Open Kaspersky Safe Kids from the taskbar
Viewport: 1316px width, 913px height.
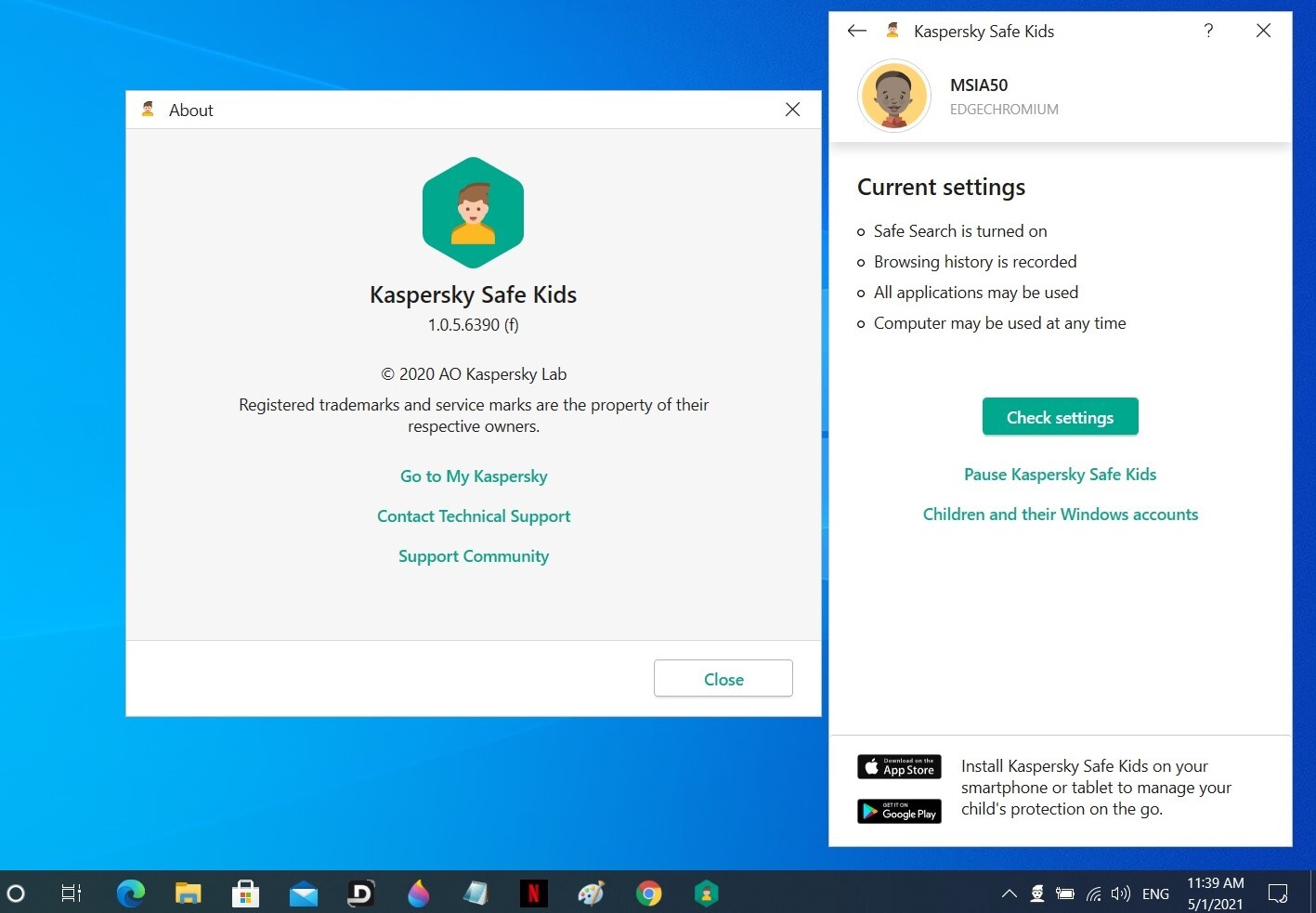707,893
